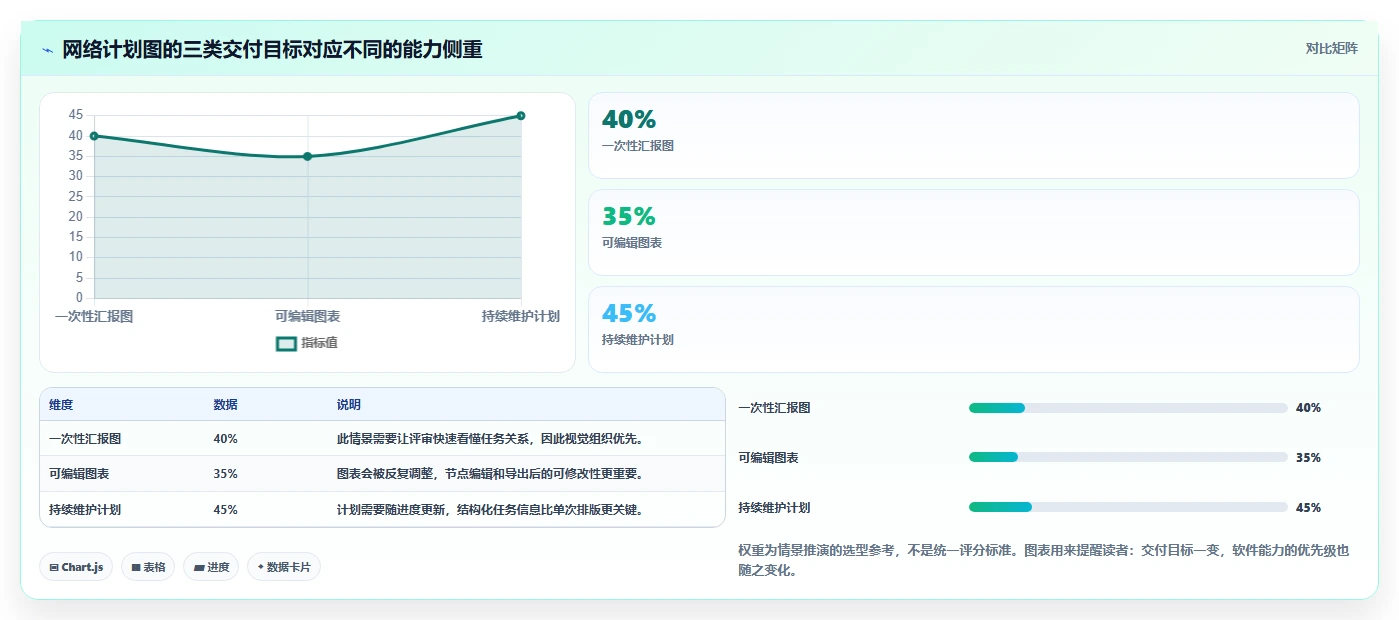
Task: Click the 维度 table column header
Action: point(61,405)
